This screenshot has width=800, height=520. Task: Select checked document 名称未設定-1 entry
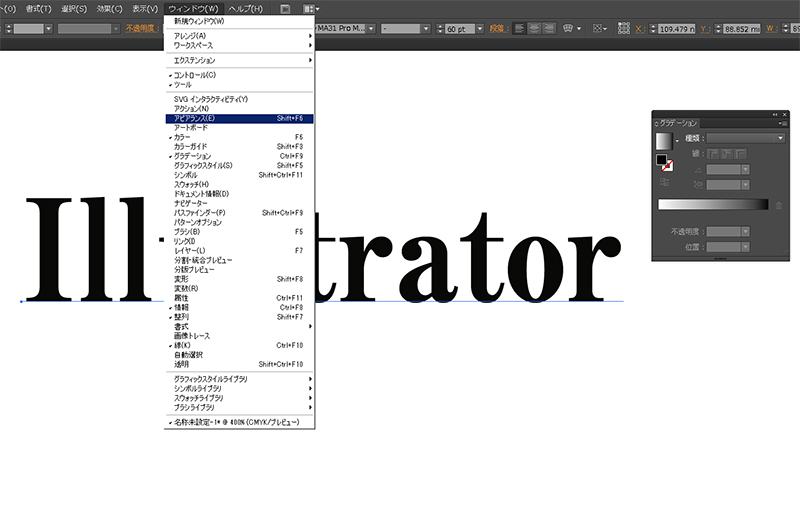coord(239,423)
